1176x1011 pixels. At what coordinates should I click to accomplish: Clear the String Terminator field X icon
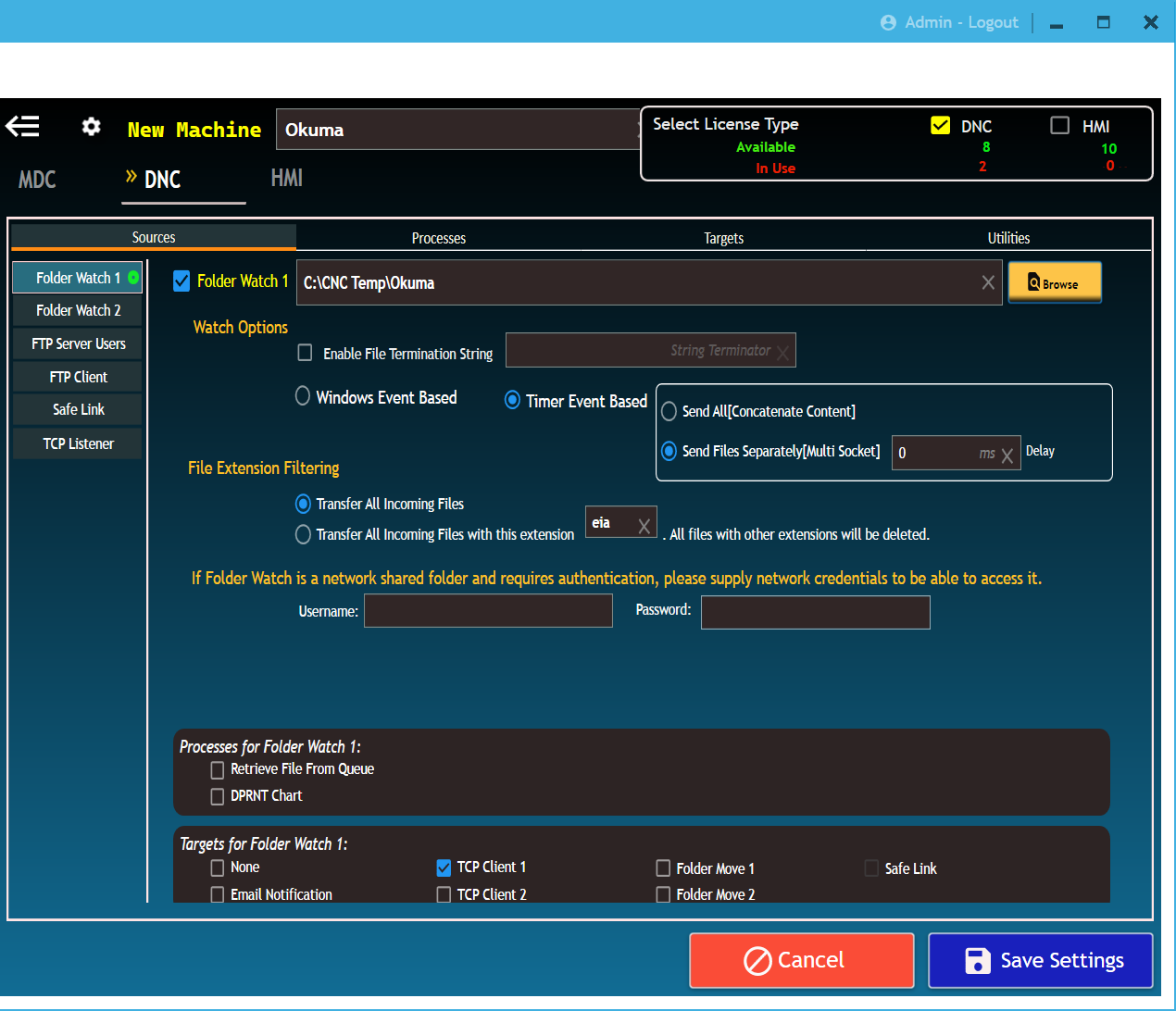[x=783, y=353]
